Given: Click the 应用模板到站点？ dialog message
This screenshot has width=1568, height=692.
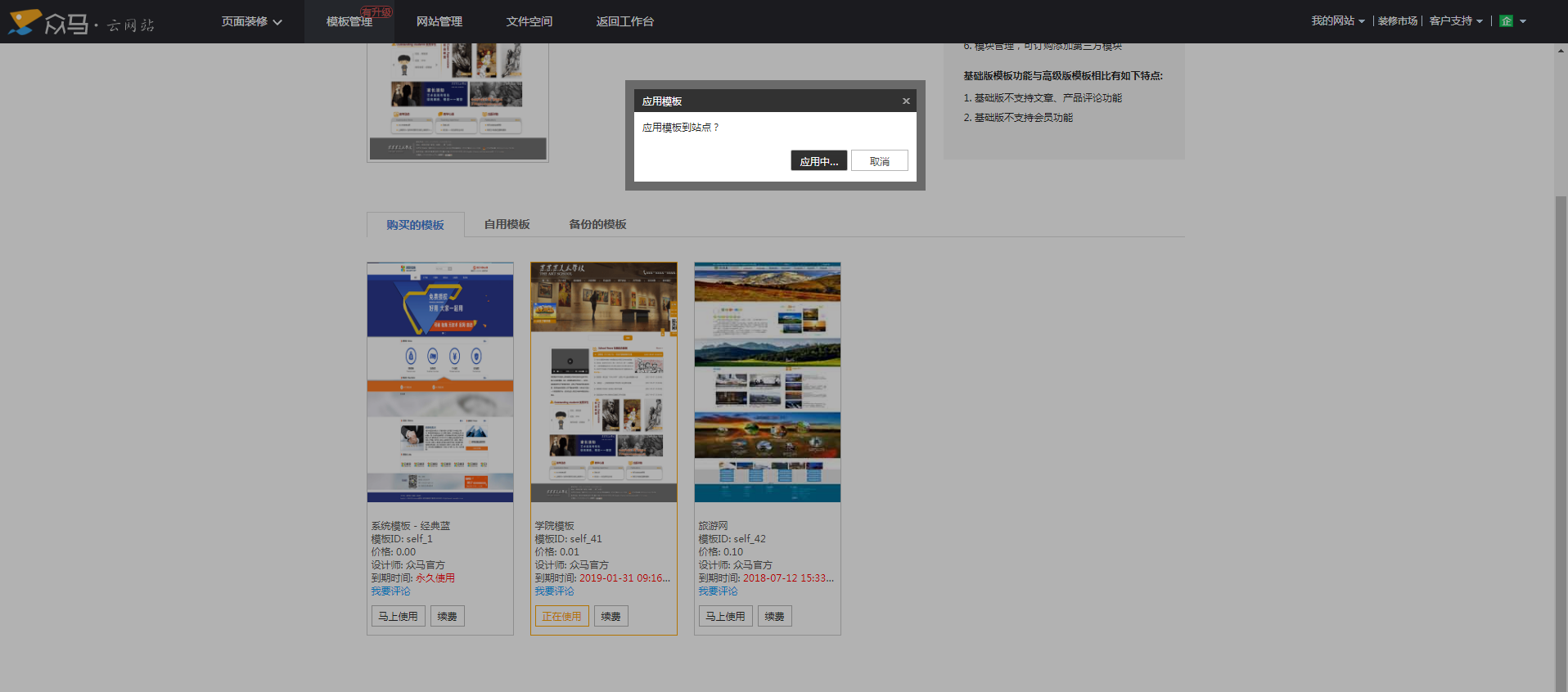Looking at the screenshot, I should pyautogui.click(x=681, y=128).
